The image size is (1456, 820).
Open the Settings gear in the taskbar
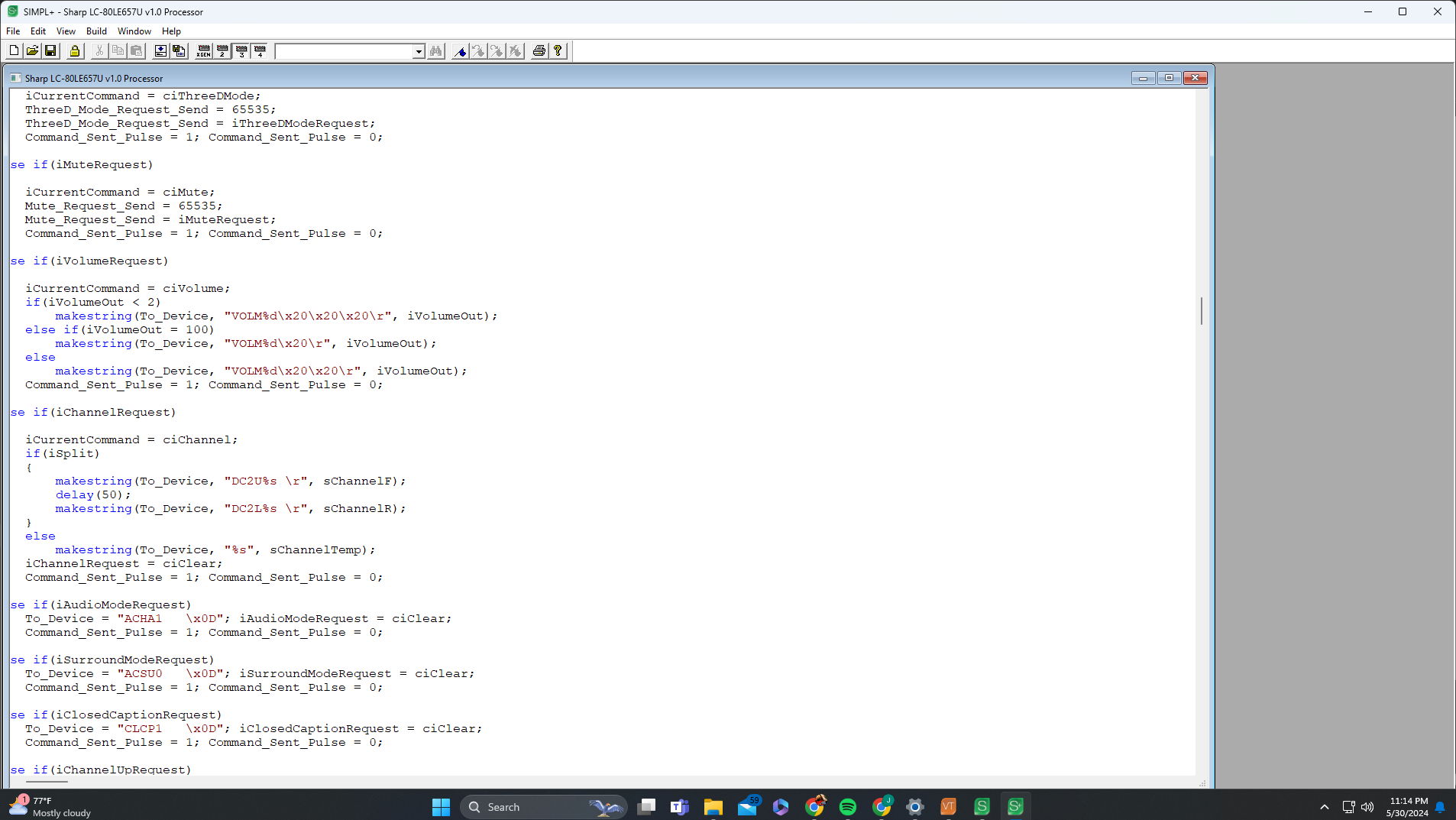(x=915, y=807)
